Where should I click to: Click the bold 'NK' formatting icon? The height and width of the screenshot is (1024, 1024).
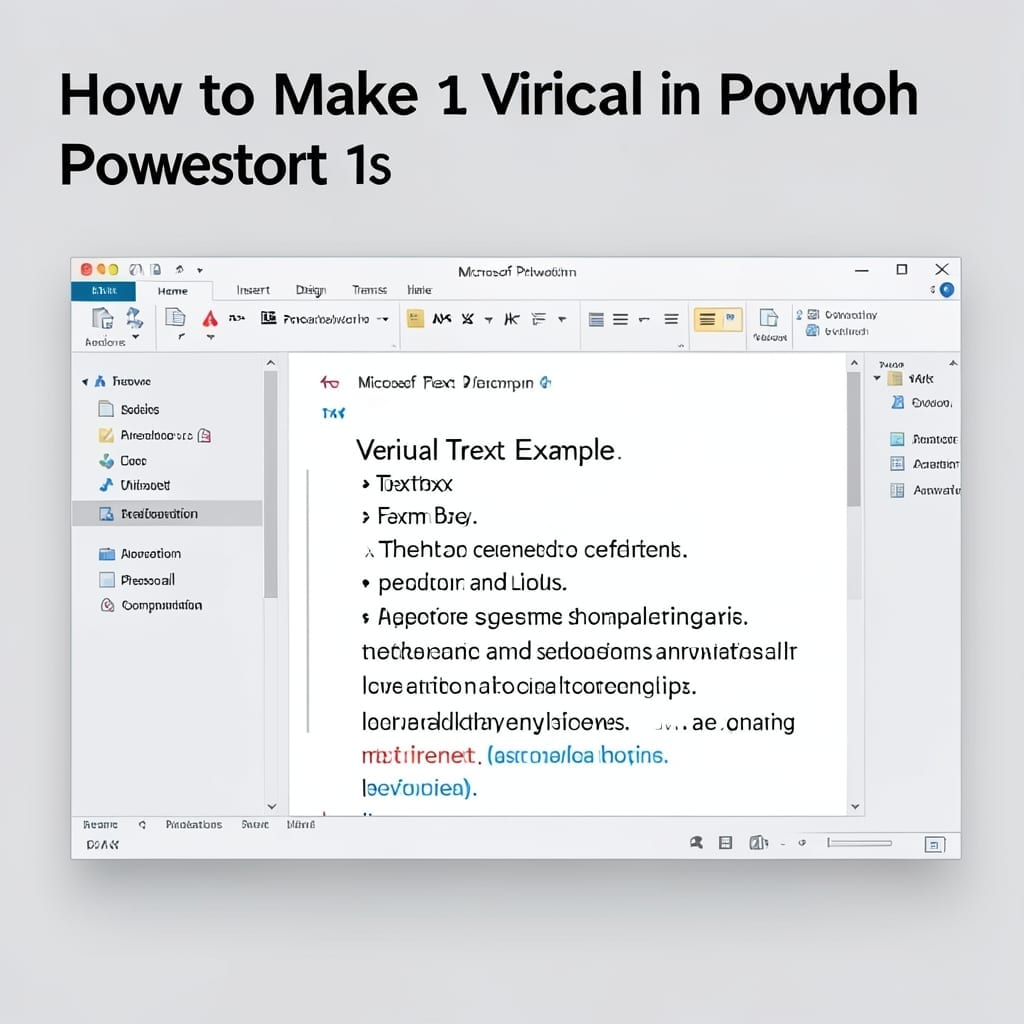[x=441, y=319]
